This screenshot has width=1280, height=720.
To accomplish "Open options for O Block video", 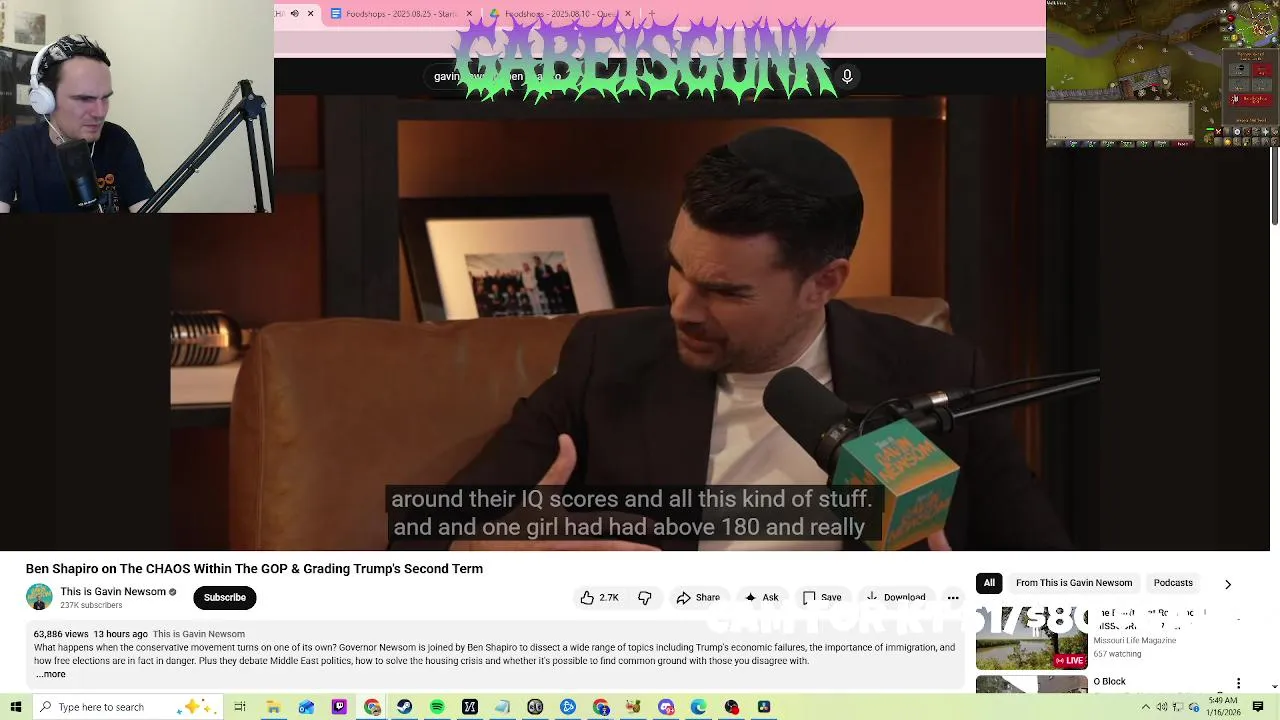I will tap(1238, 684).
